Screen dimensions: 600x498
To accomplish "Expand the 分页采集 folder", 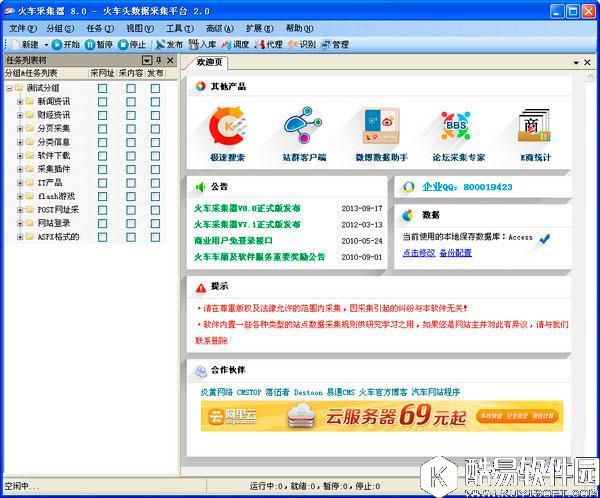I will click(20, 129).
